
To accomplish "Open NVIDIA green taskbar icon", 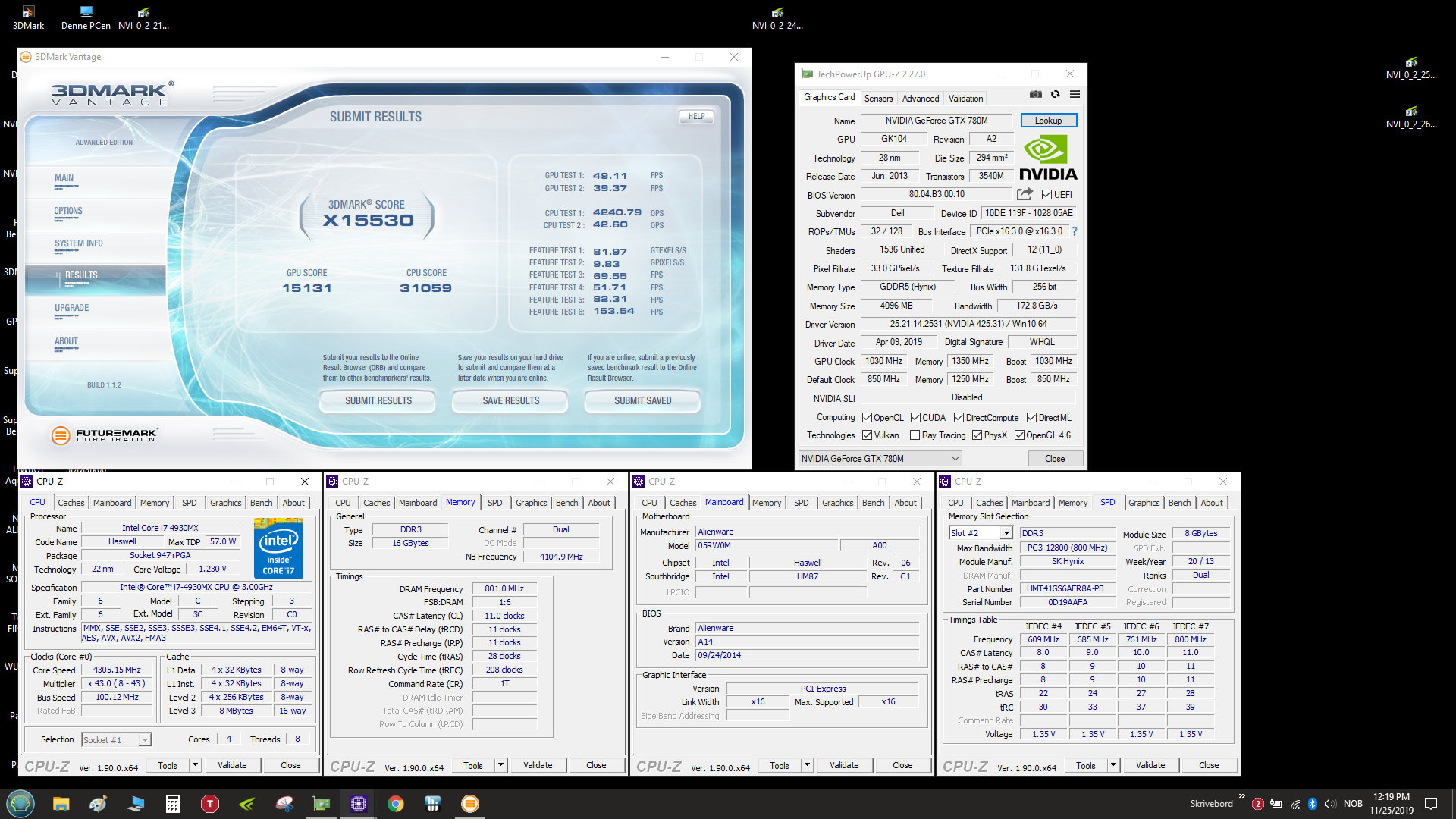I will click(247, 804).
